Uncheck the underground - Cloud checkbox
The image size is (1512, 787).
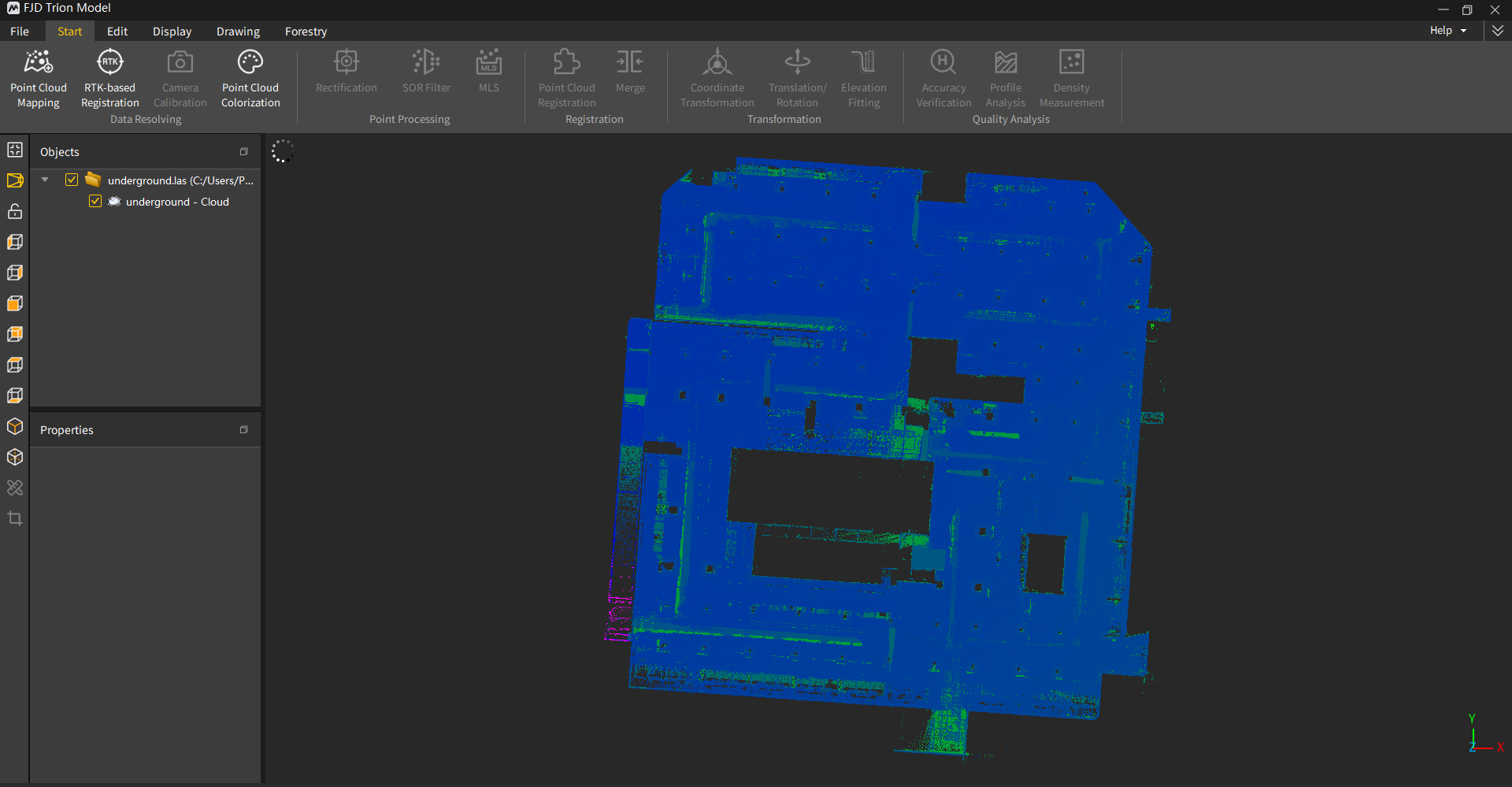coord(95,201)
